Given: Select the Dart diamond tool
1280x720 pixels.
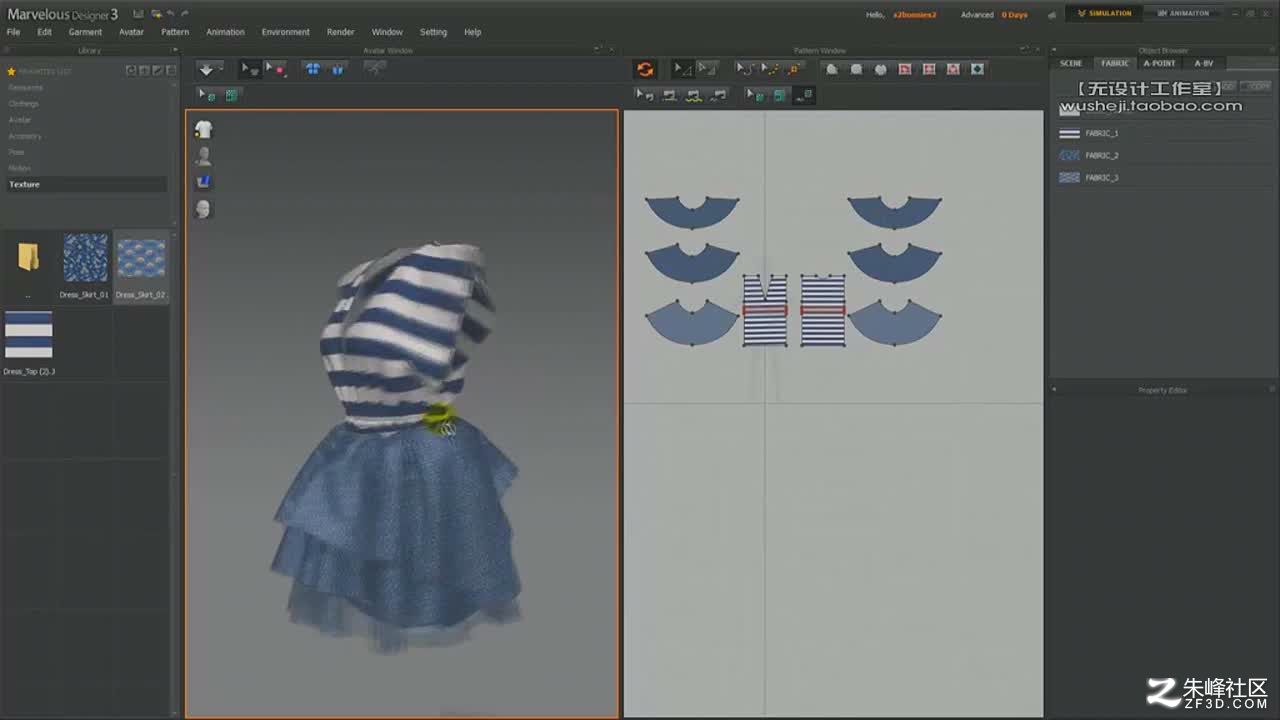Looking at the screenshot, I should tap(977, 69).
